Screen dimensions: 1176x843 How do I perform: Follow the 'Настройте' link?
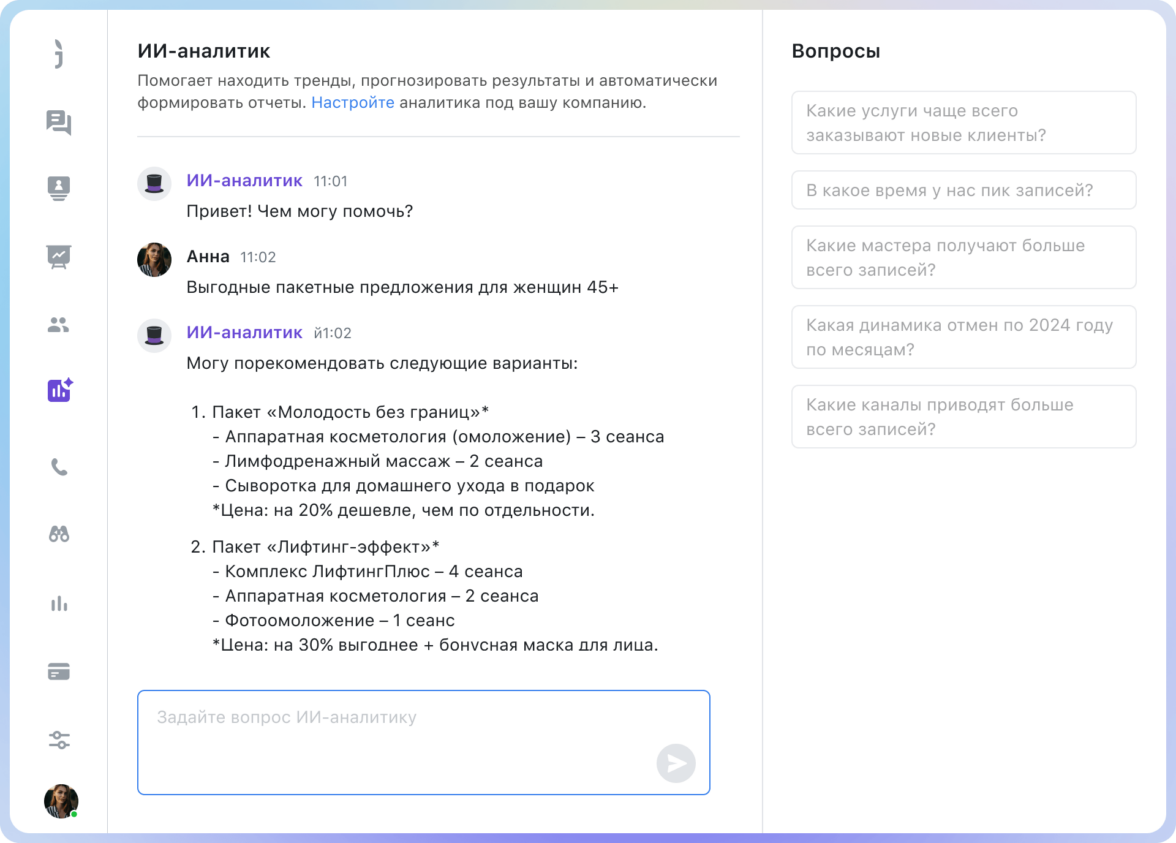(x=352, y=103)
